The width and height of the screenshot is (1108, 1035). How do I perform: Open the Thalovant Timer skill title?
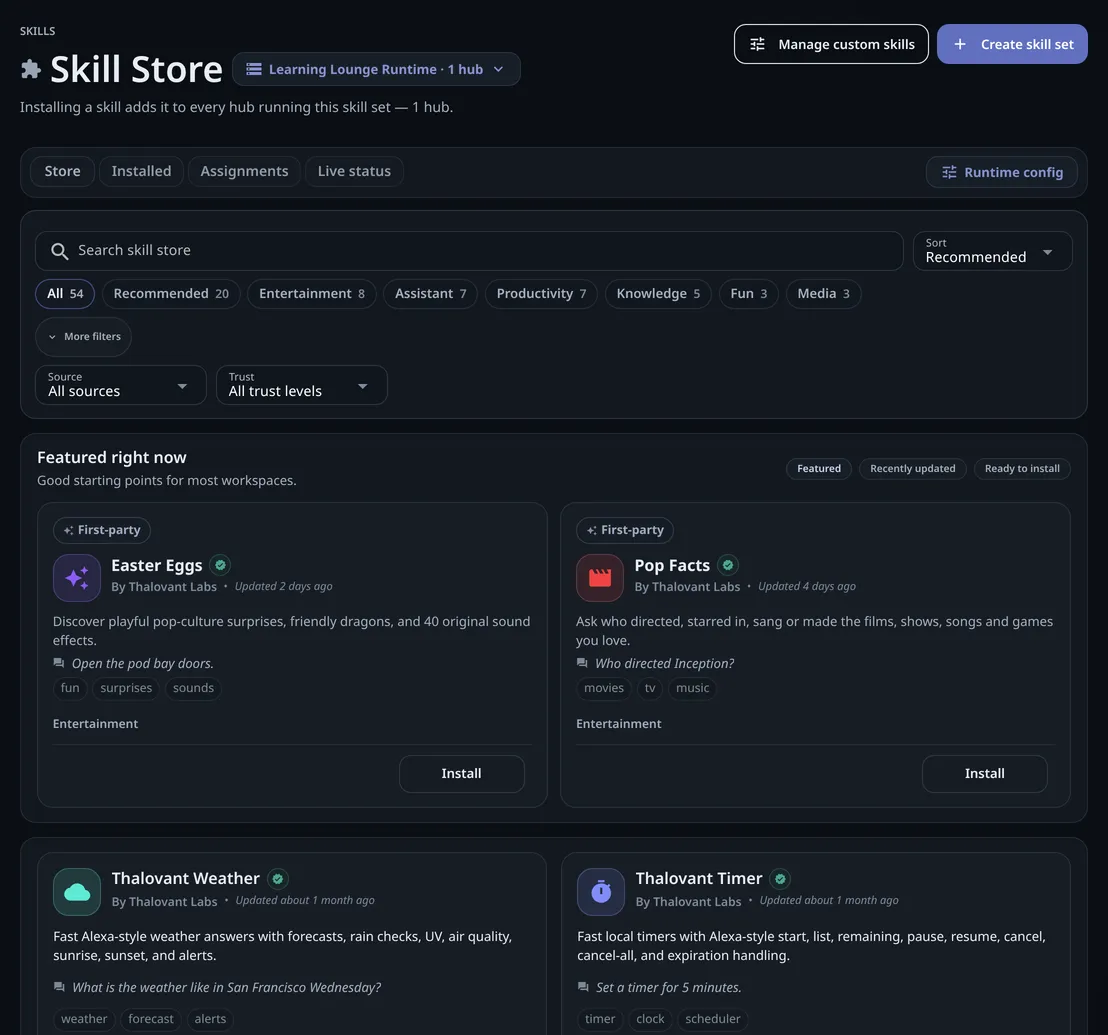698,878
